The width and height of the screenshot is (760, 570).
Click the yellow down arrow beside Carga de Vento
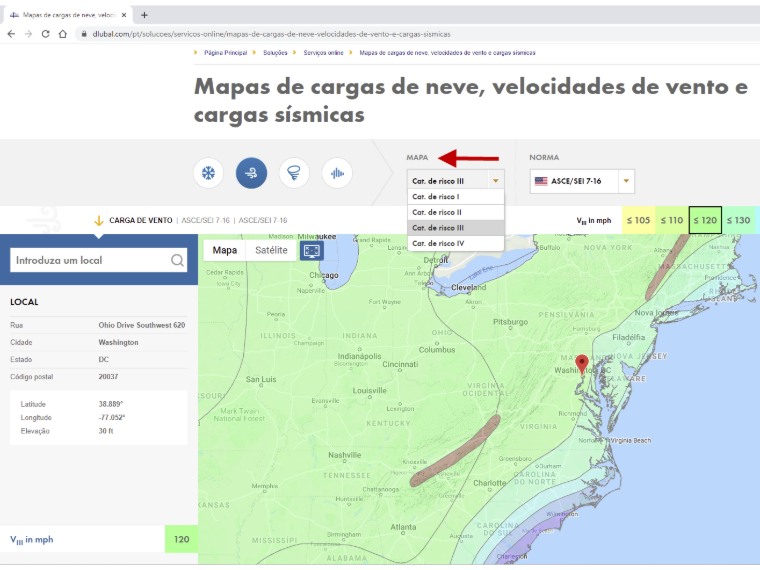click(99, 221)
